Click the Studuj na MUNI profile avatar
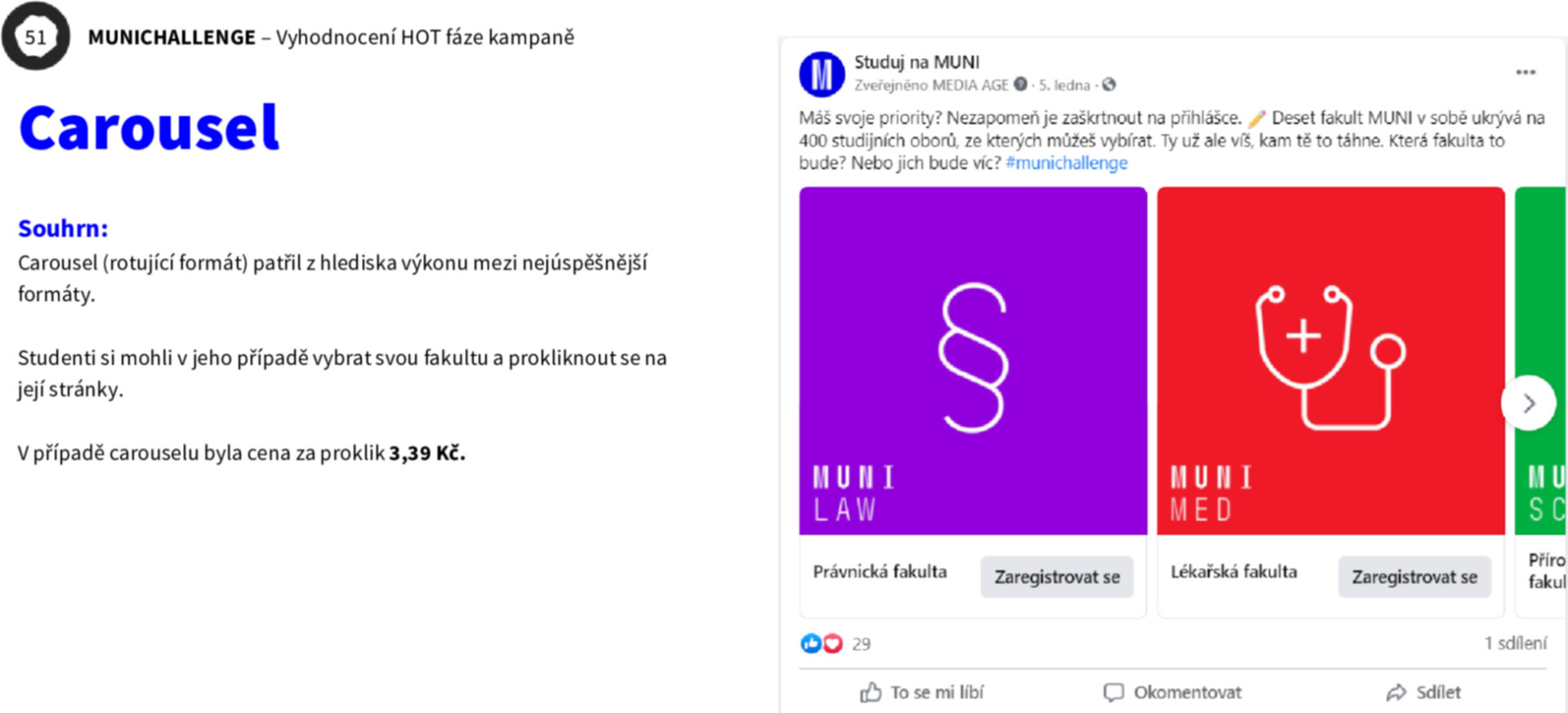 822,74
